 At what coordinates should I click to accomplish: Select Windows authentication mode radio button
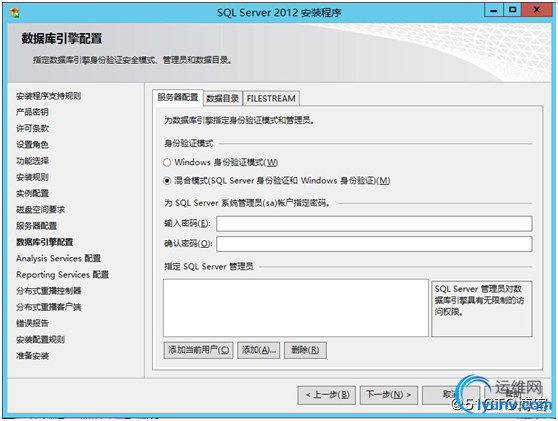click(x=167, y=163)
